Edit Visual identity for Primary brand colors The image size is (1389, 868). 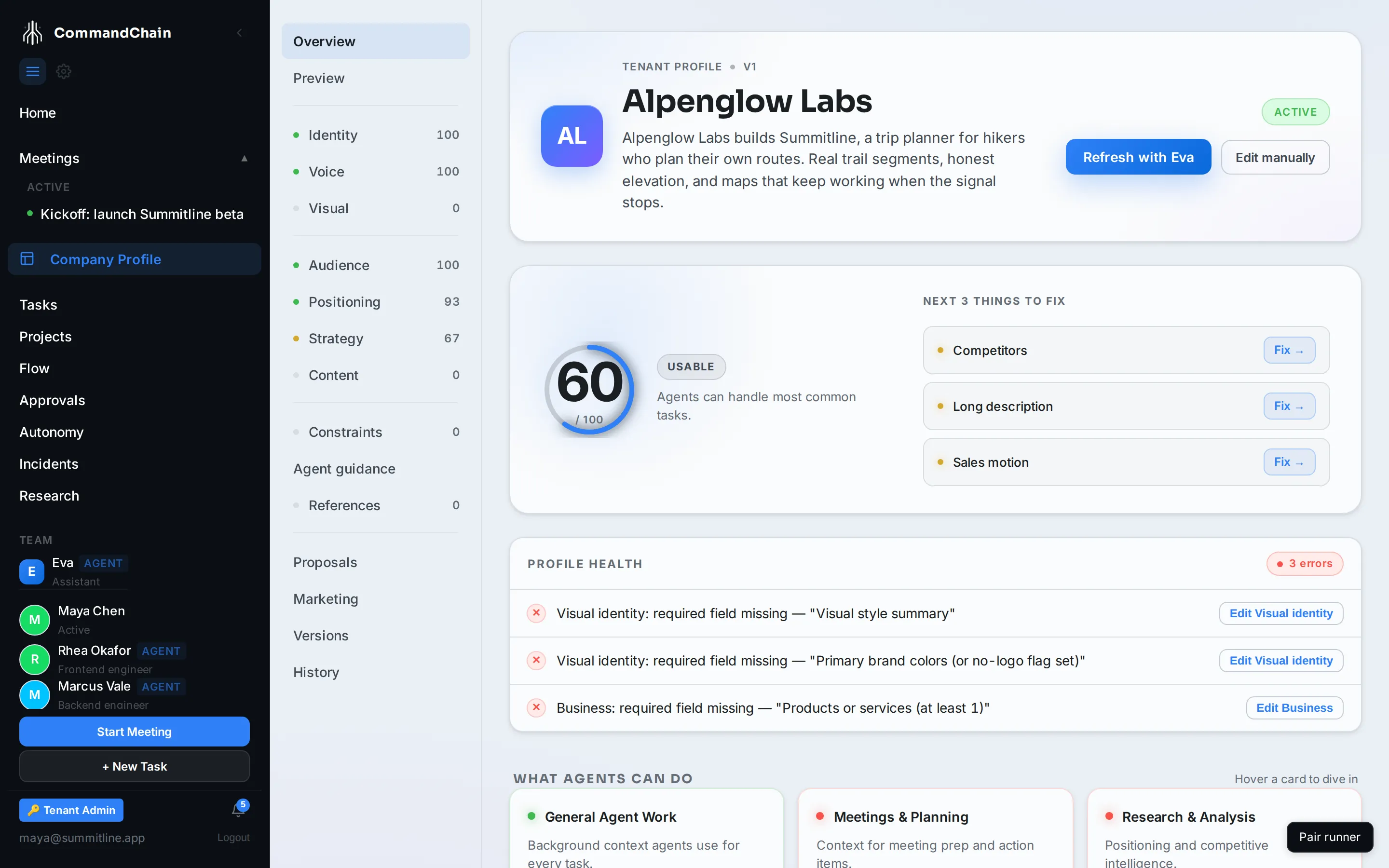[1281, 661]
